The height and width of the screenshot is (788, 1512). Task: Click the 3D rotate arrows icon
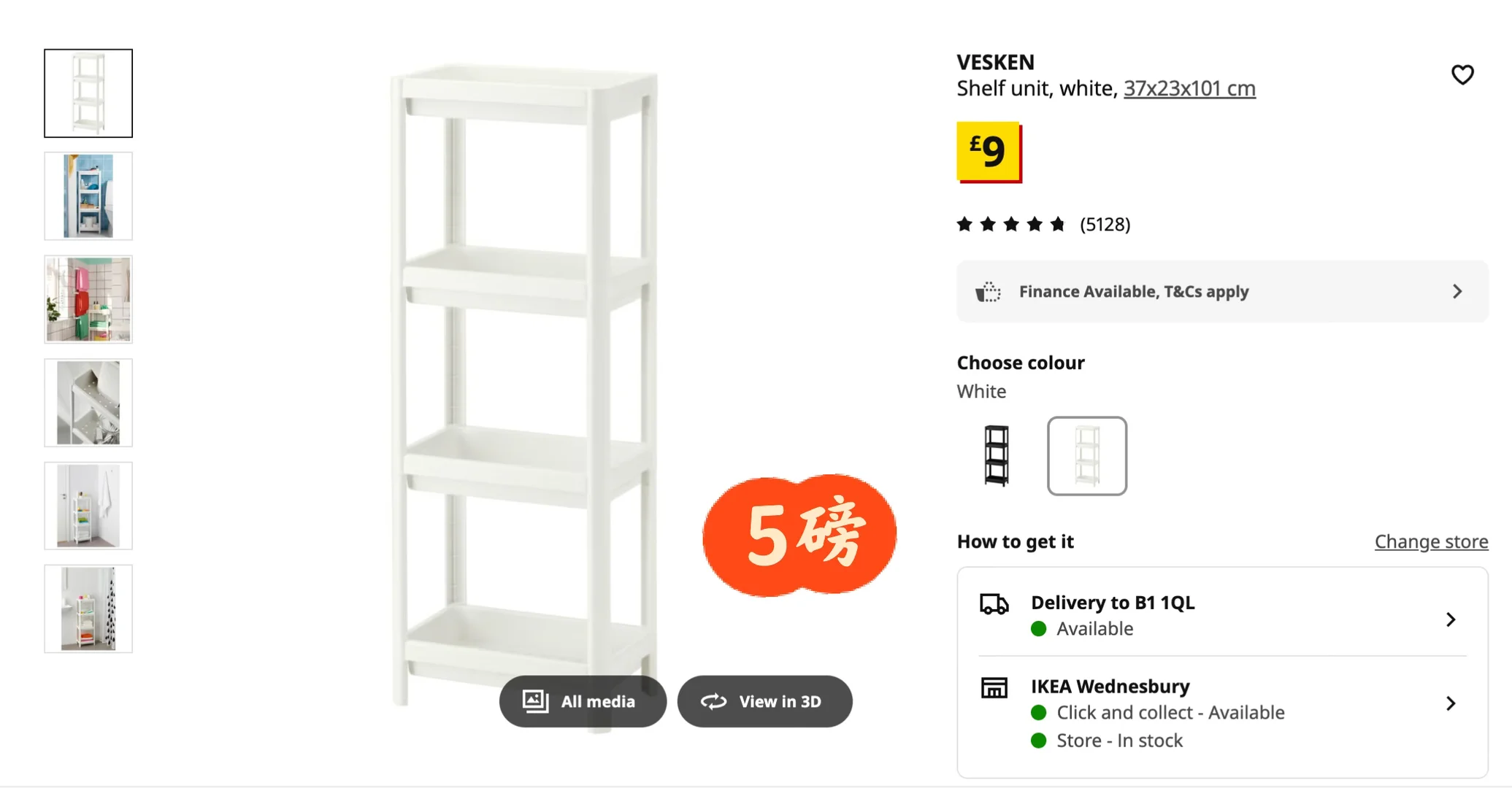(713, 701)
